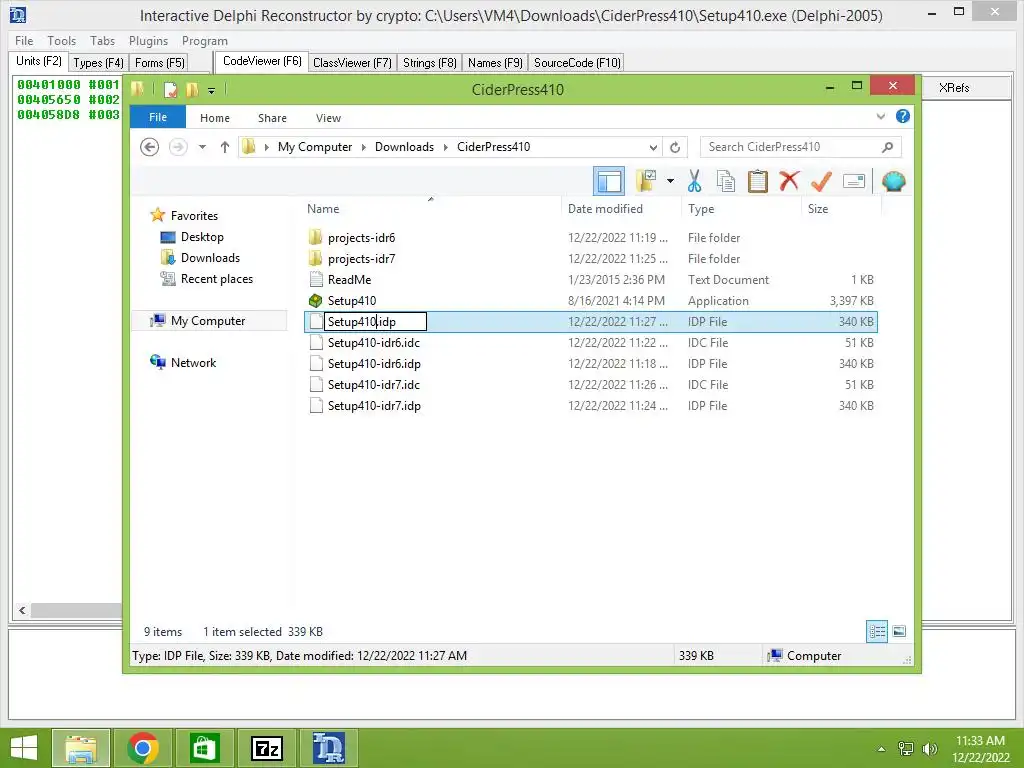This screenshot has width=1024, height=768.
Task: Switch to the Strings (F8) tab in IDR
Action: tap(429, 63)
